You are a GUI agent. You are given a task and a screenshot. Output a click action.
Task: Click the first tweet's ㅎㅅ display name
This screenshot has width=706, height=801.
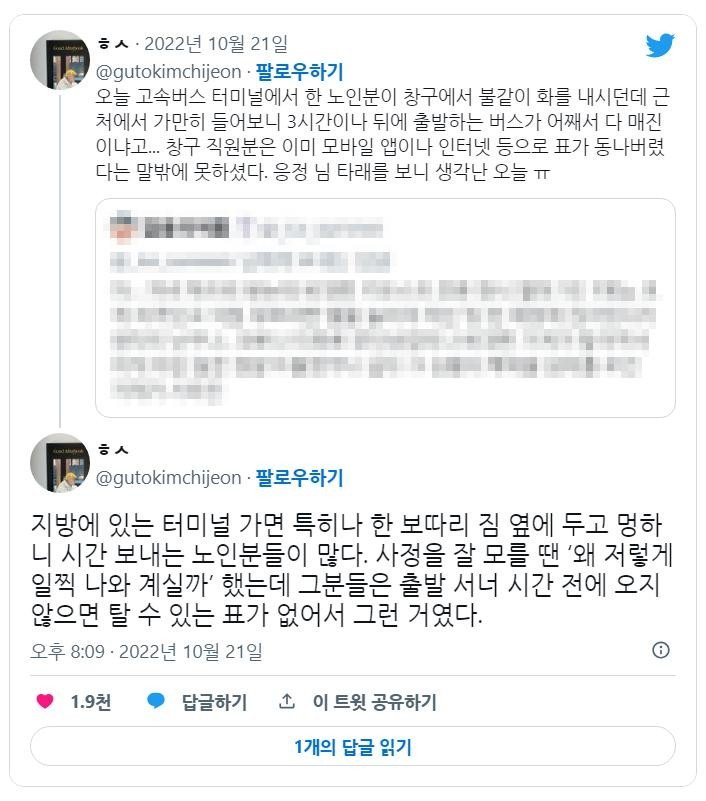coord(105,44)
